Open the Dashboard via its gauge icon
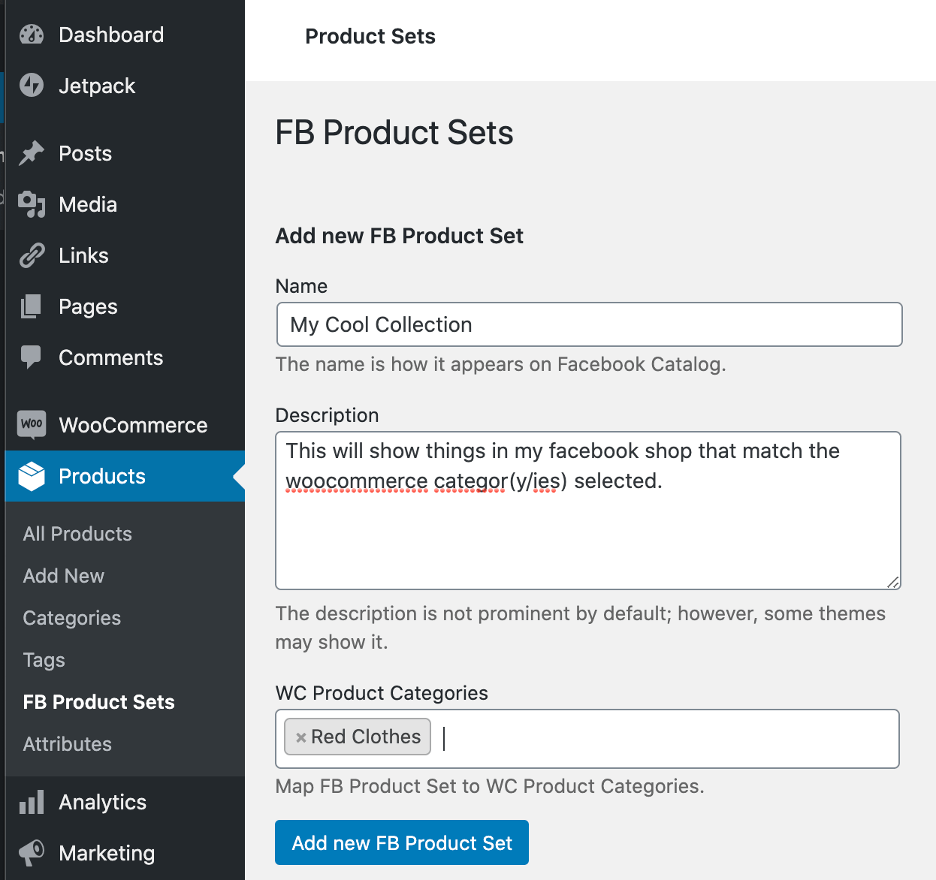Image resolution: width=936 pixels, height=880 pixels. click(30, 34)
